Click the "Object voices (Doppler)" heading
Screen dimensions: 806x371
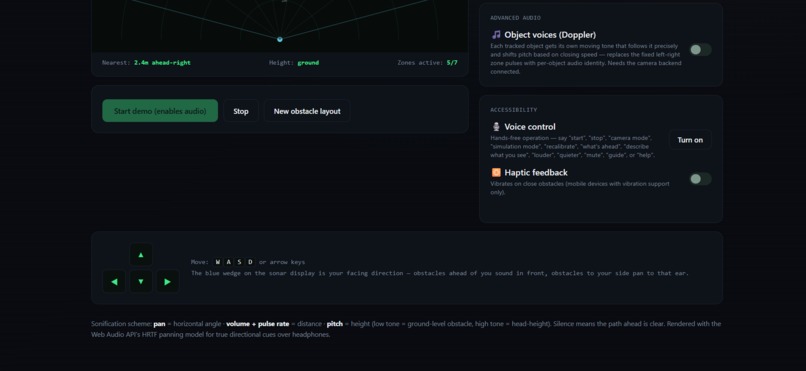pos(550,35)
